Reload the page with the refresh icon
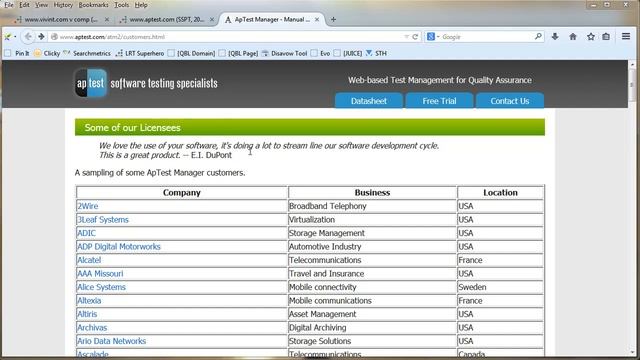Image resolution: width=640 pixels, height=360 pixels. (415, 37)
